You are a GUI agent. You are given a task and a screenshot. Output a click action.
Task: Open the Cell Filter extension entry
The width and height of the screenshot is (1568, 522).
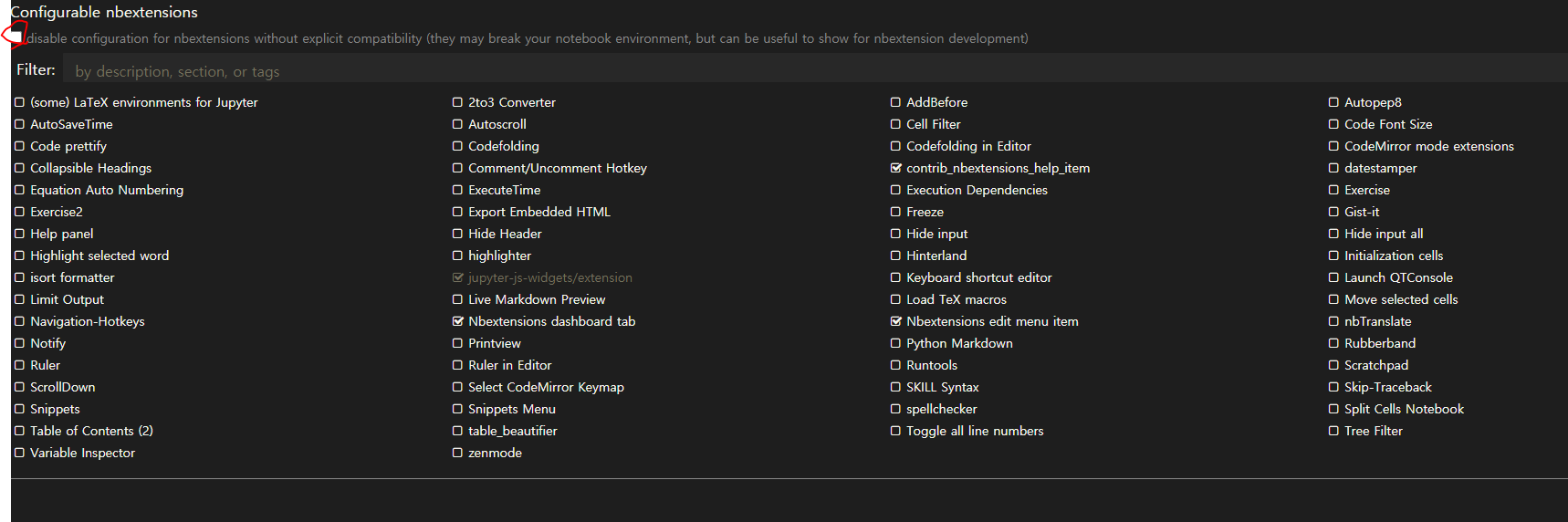coord(934,124)
